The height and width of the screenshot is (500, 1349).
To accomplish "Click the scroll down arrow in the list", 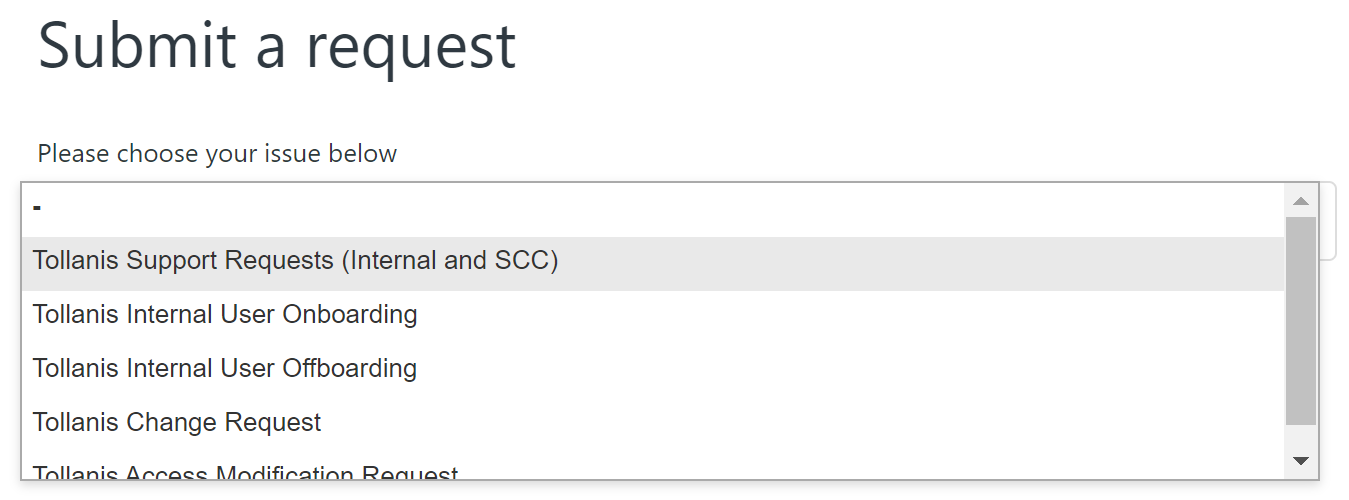I will 1301,460.
